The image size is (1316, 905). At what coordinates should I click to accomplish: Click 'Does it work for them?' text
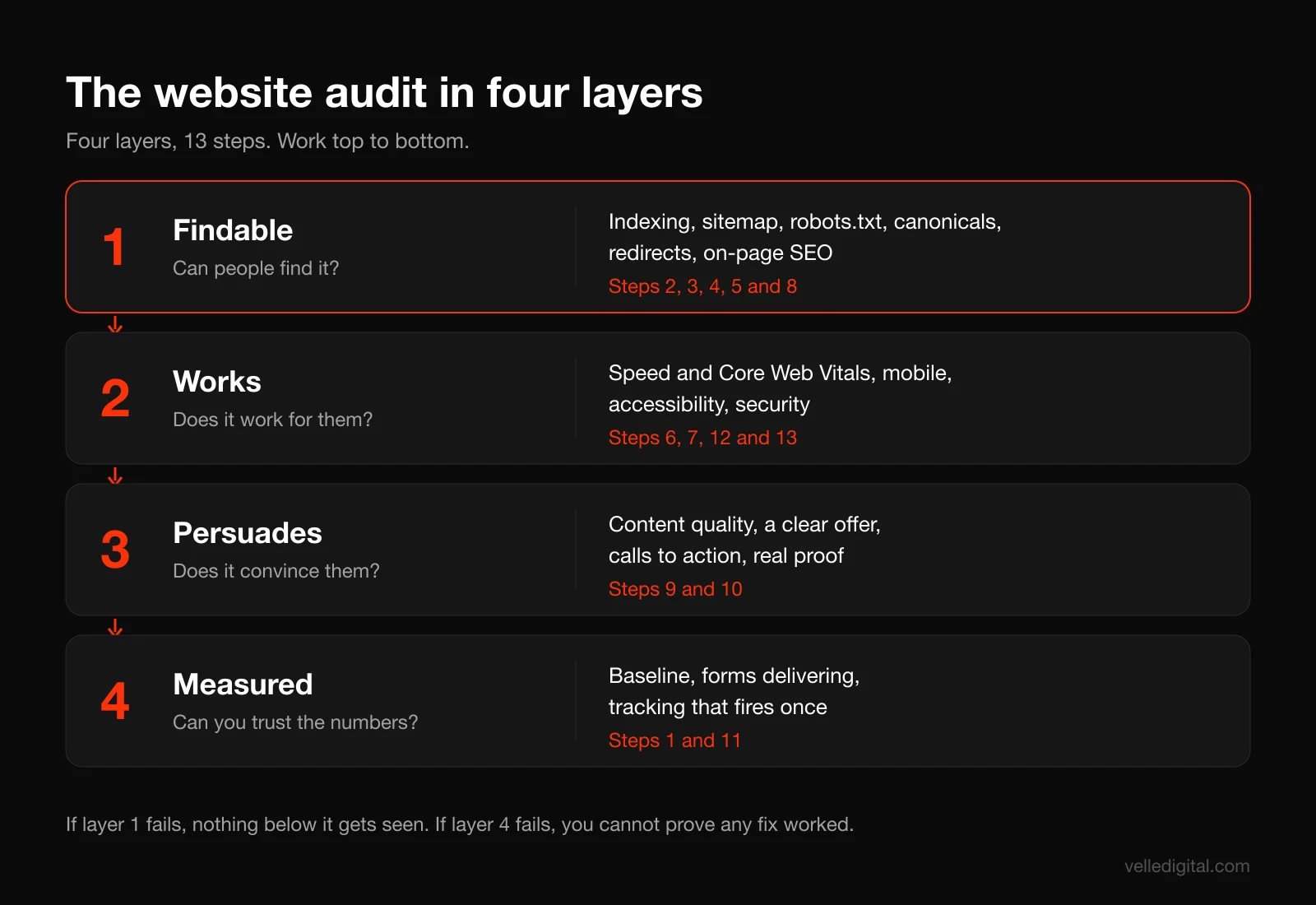(x=272, y=420)
